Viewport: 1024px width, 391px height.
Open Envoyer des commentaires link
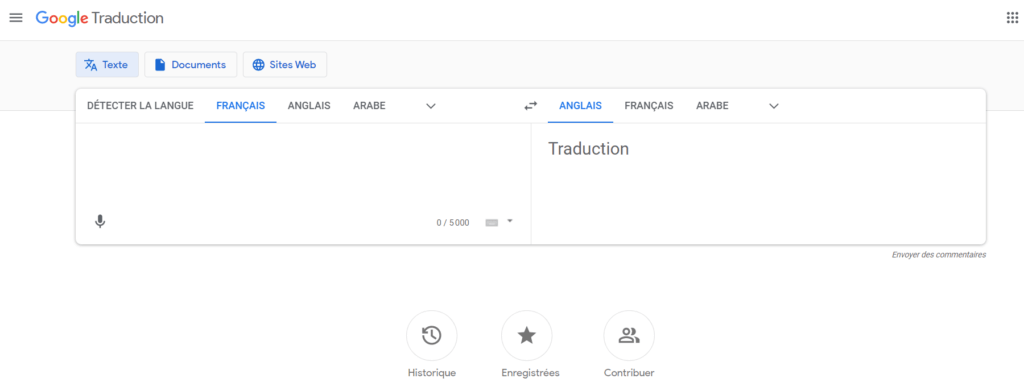click(939, 255)
